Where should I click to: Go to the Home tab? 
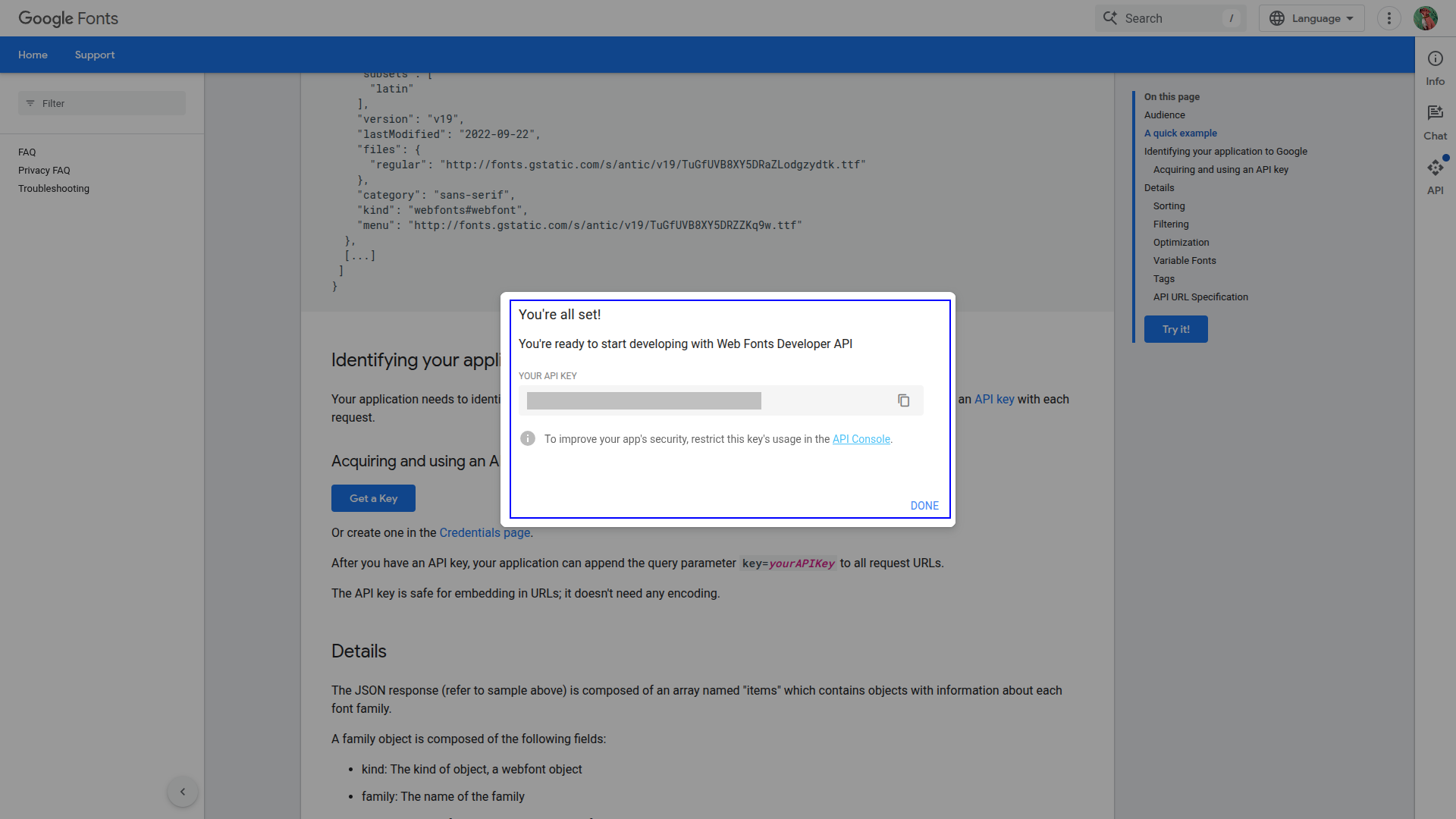33,55
